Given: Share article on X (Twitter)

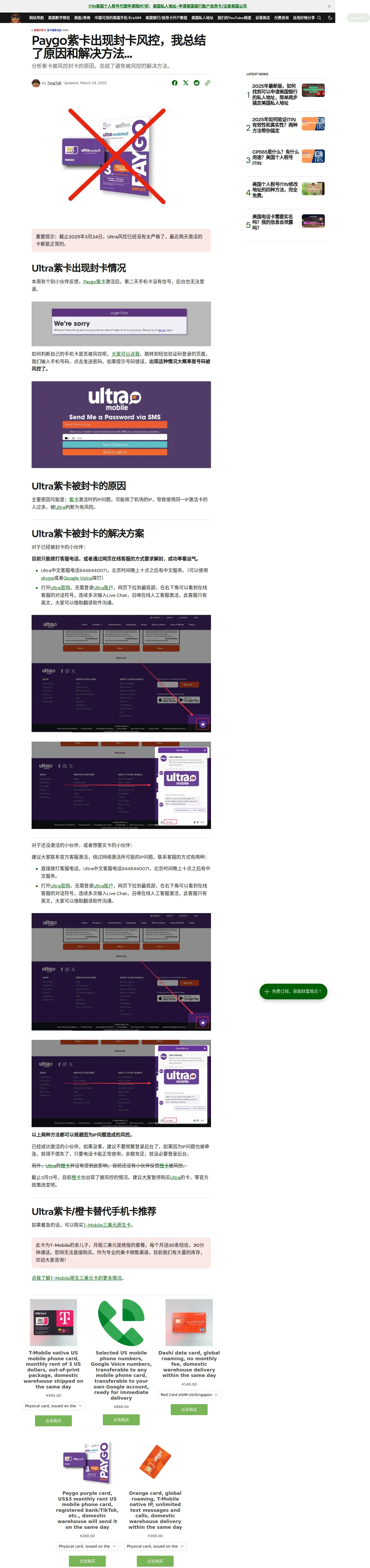Looking at the screenshot, I should pos(186,83).
